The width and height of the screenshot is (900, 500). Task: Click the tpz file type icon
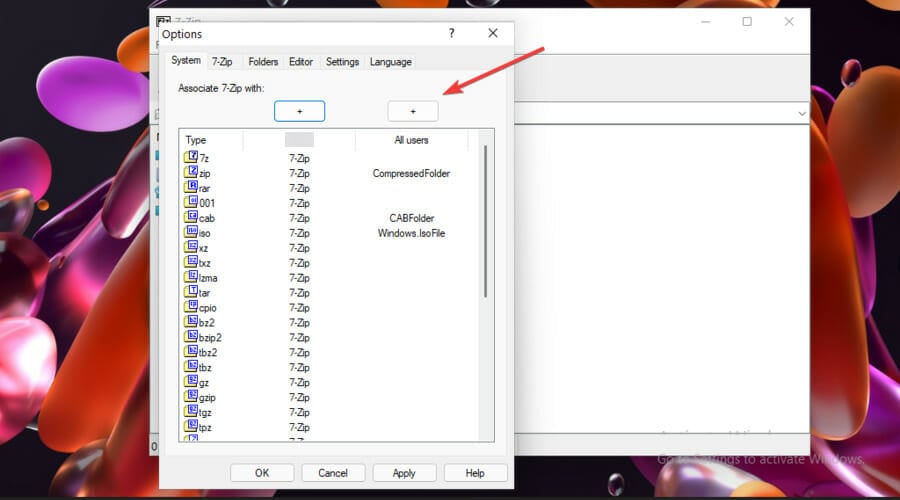(x=191, y=425)
